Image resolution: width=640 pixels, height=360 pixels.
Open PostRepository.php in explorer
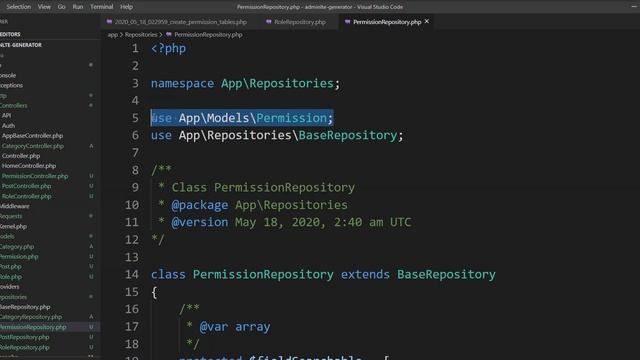24,337
